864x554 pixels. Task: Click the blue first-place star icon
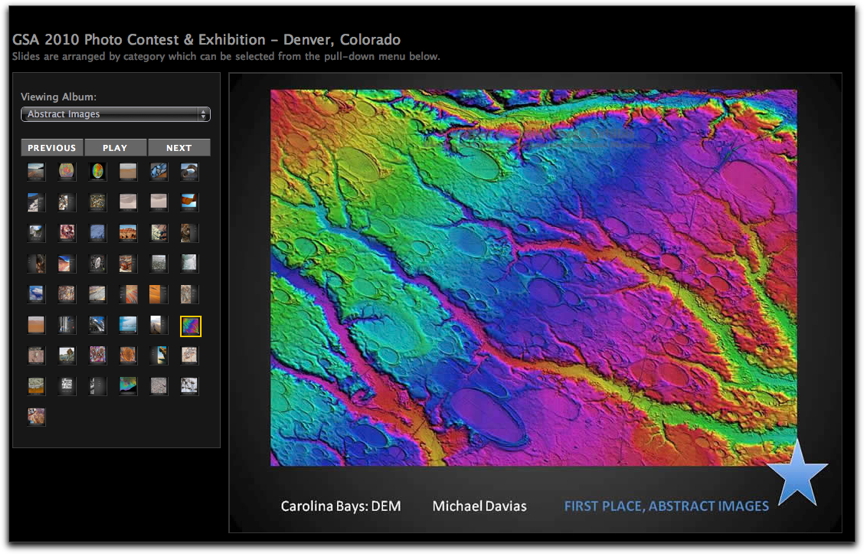(797, 473)
